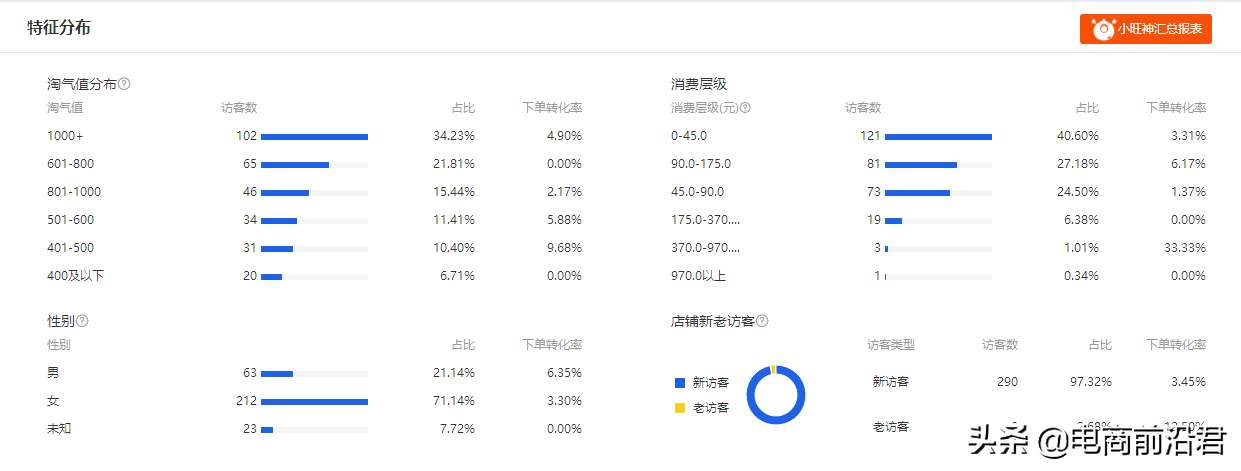
Task: Click the 访客类型 column header
Action: pyautogui.click(x=891, y=345)
